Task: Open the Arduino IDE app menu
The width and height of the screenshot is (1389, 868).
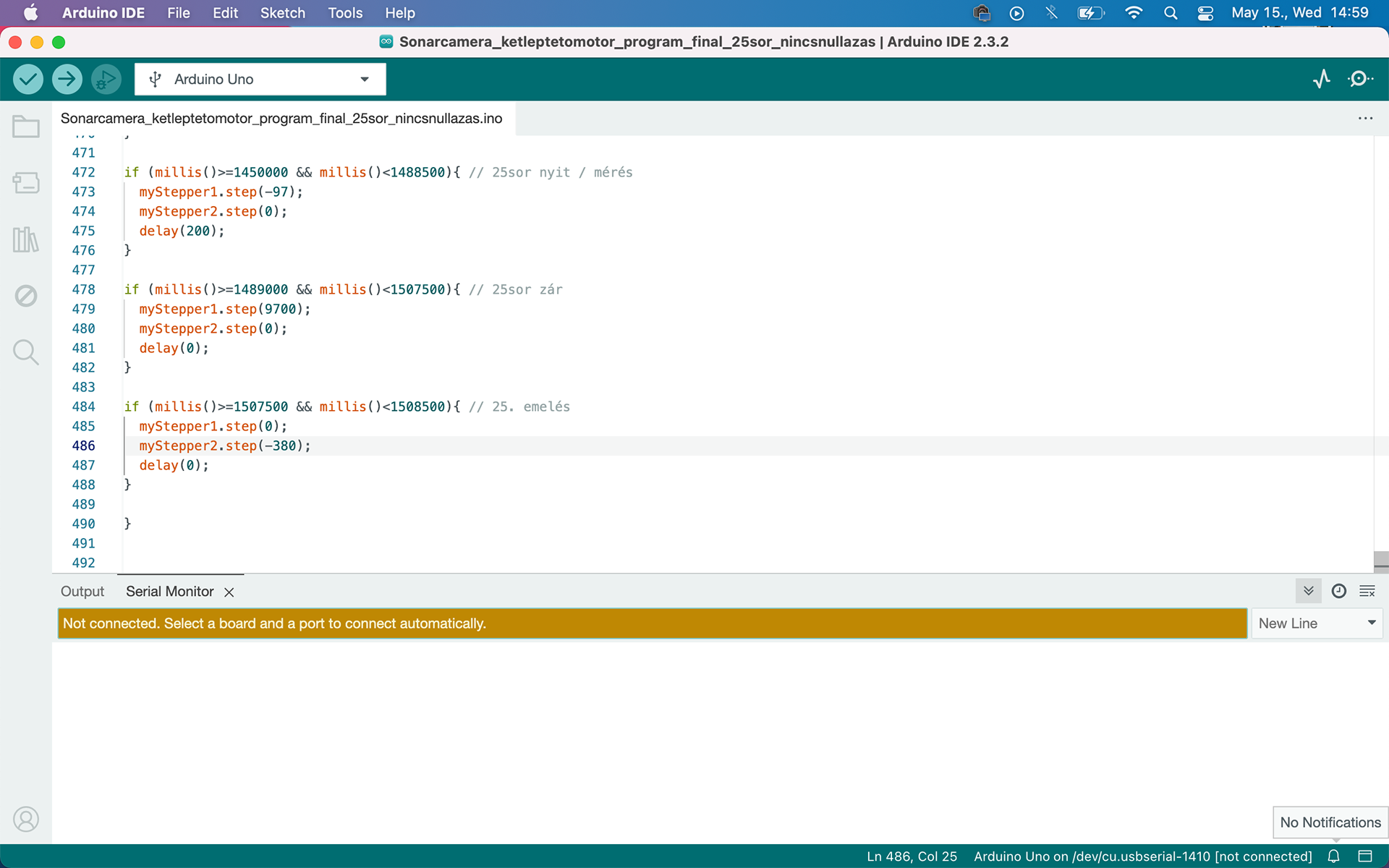Action: coord(103,13)
